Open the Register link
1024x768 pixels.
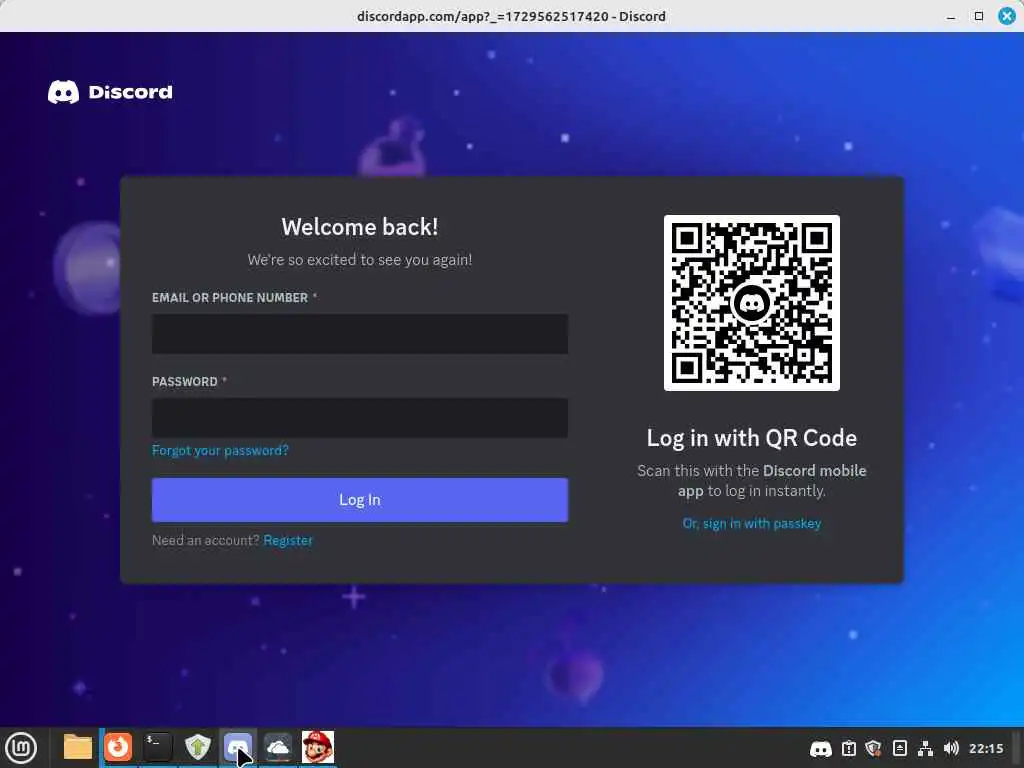click(x=288, y=540)
